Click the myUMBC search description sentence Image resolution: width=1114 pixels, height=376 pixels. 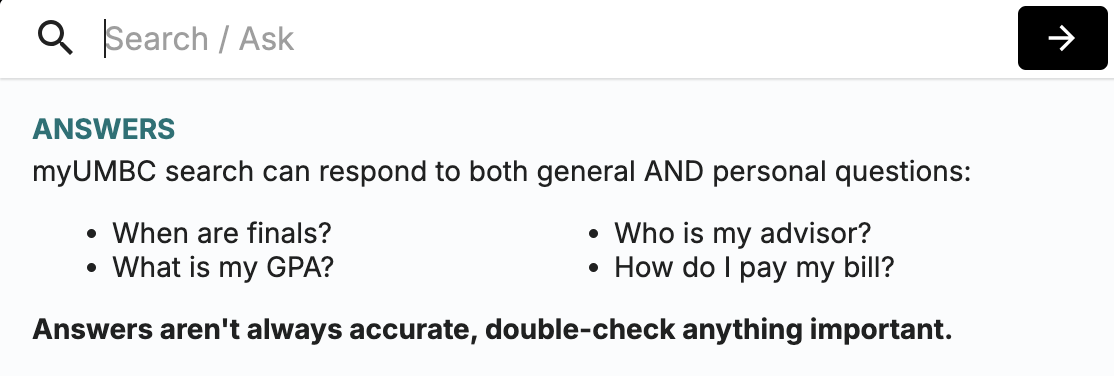pyautogui.click(x=502, y=172)
